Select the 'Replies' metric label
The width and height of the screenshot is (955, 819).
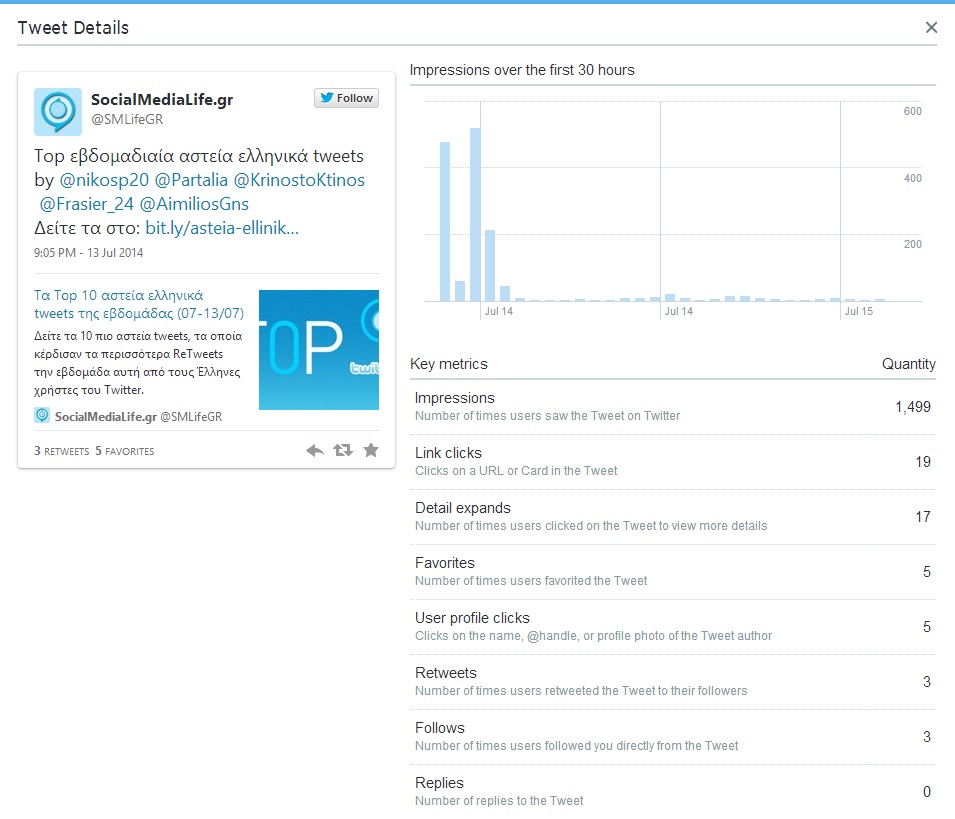coord(439,783)
